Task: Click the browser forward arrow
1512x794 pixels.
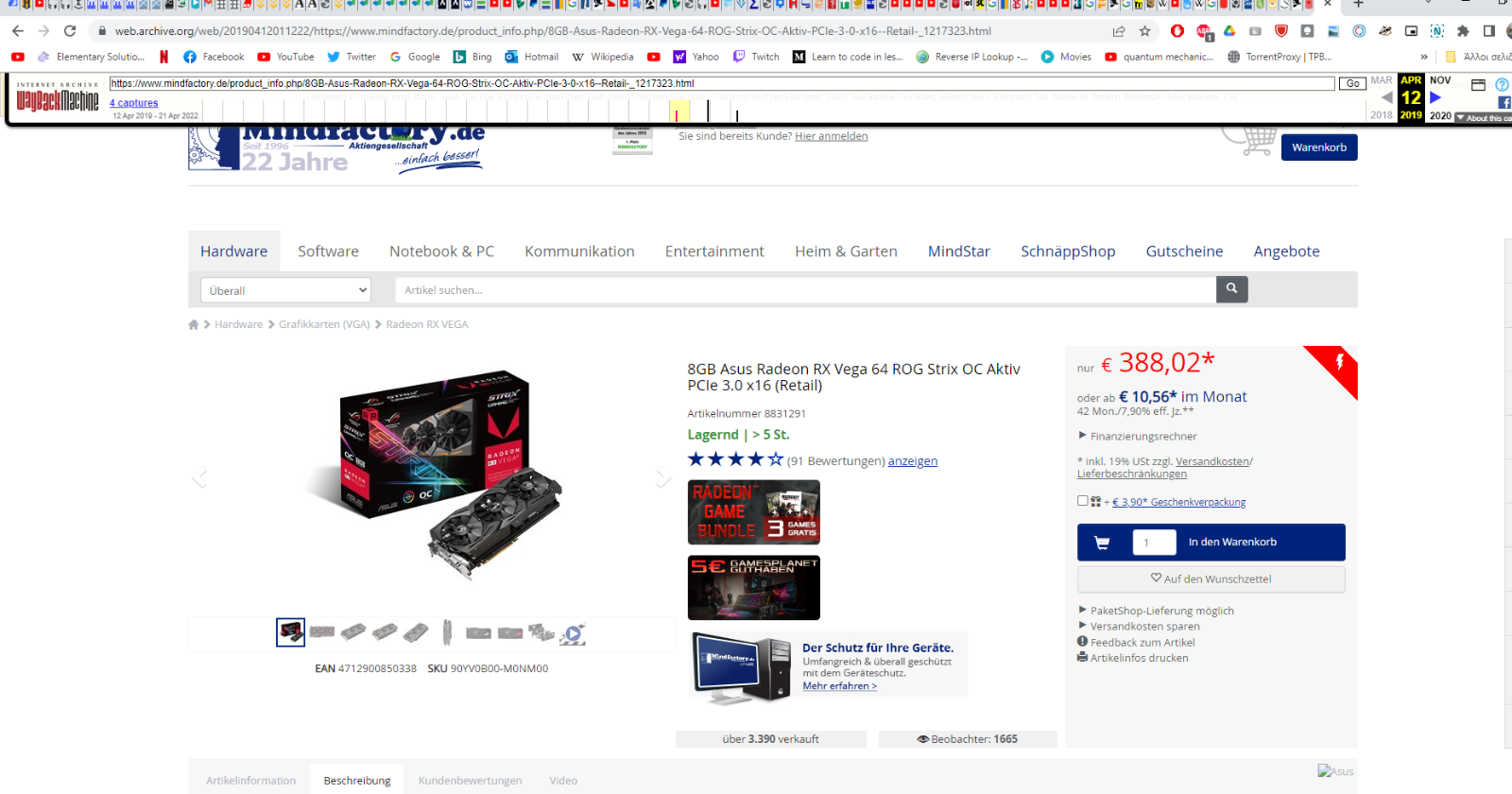Action: (43, 31)
